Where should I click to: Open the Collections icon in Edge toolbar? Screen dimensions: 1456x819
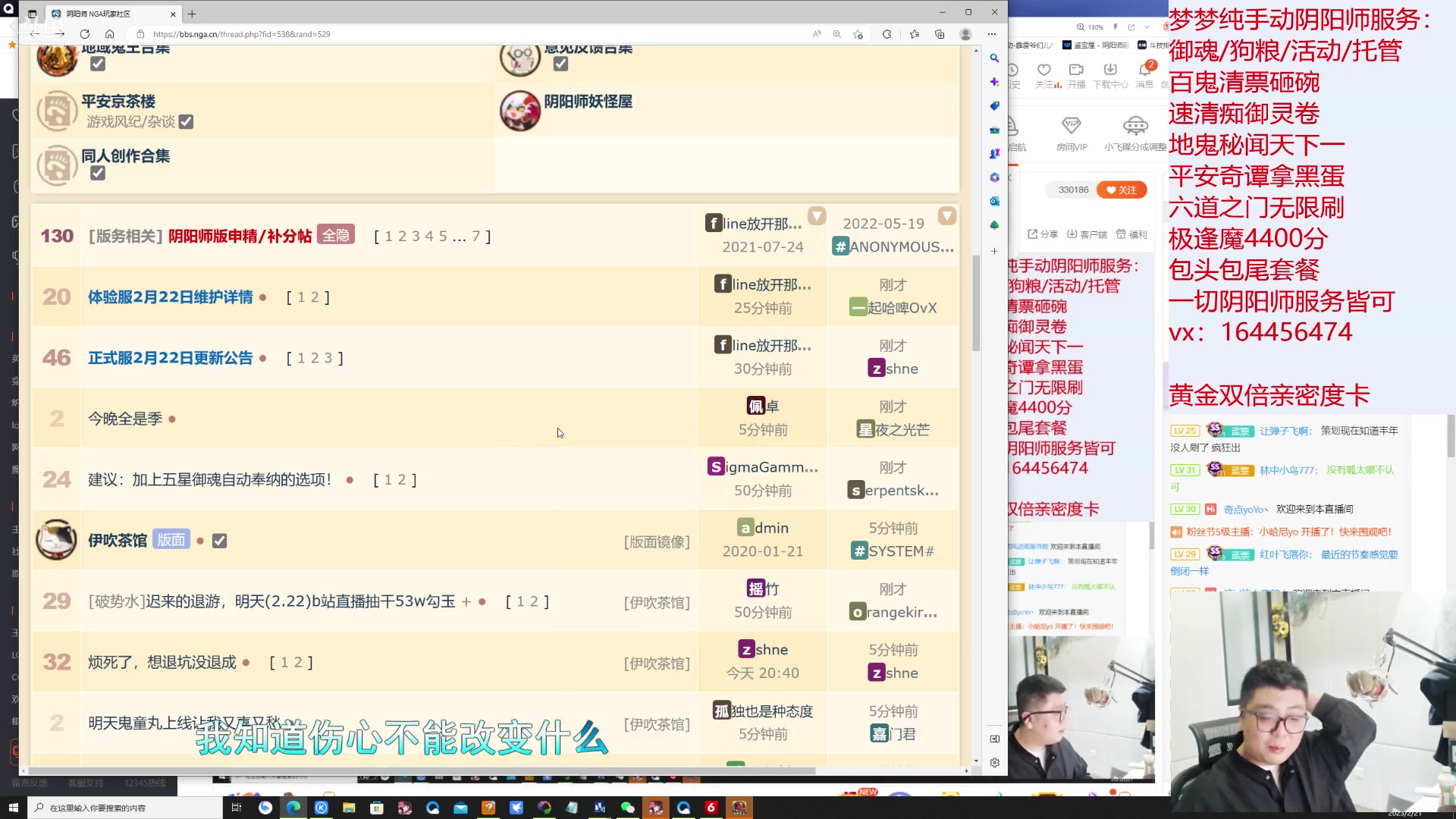point(940,34)
